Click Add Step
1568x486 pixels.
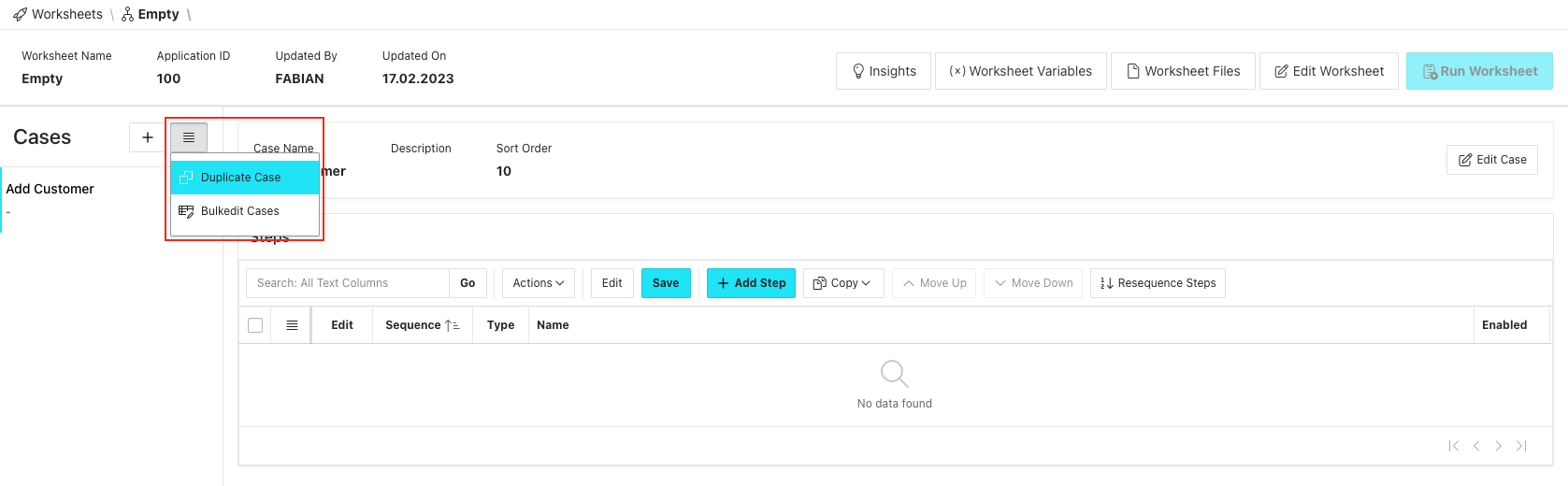(x=751, y=283)
